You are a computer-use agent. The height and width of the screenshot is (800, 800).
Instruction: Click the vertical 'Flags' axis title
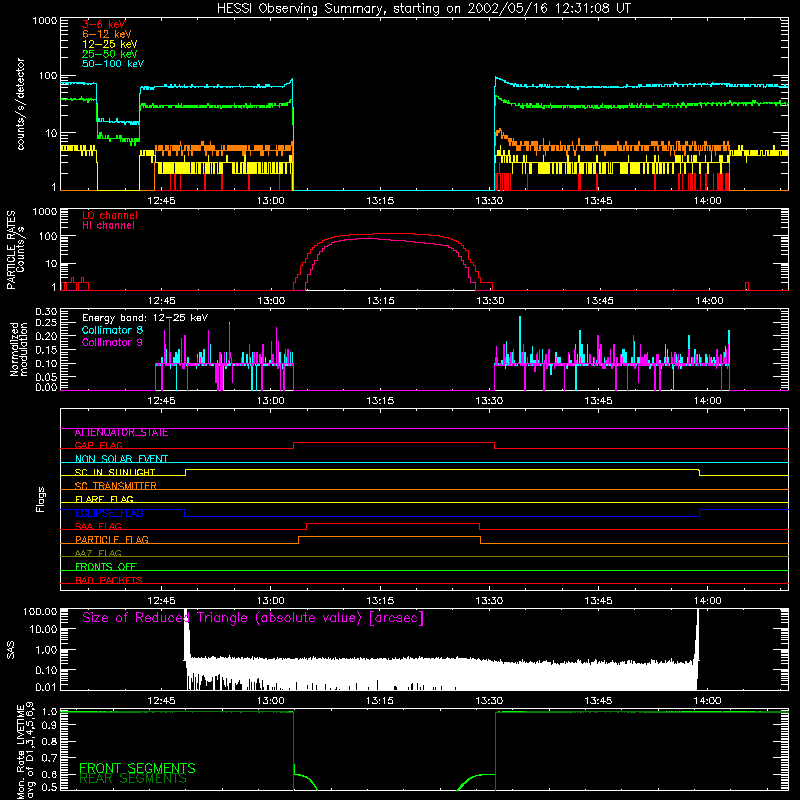(x=41, y=499)
